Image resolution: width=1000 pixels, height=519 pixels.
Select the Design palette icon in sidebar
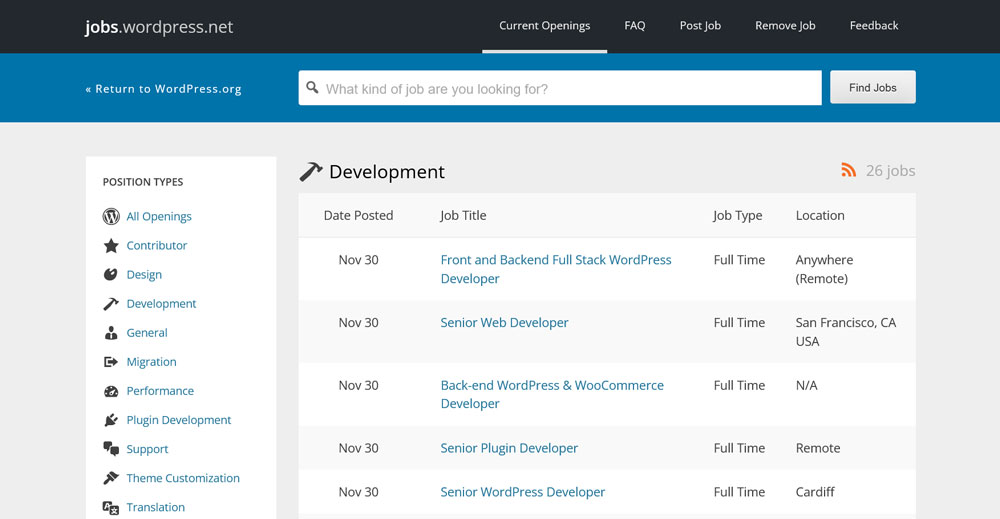[111, 274]
